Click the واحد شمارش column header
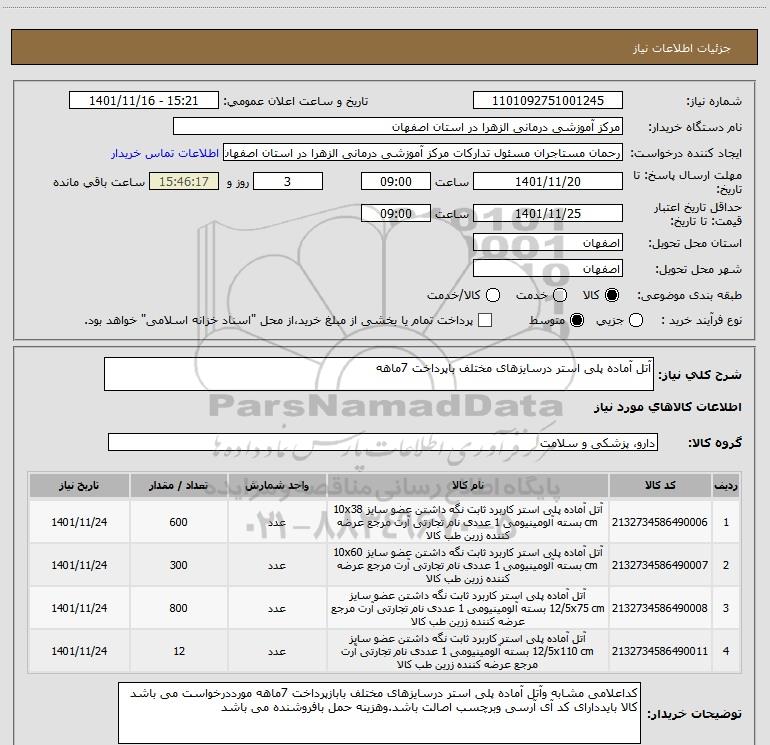The width and height of the screenshot is (770, 745). pos(277,485)
